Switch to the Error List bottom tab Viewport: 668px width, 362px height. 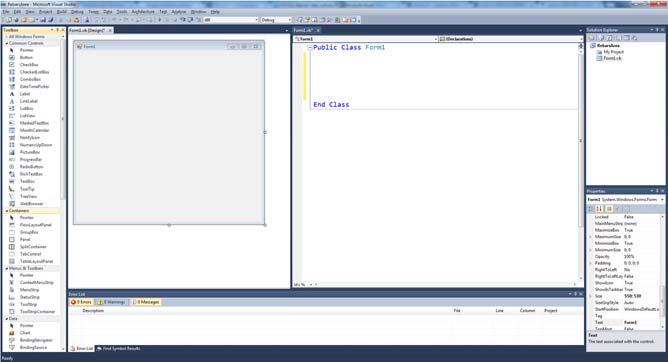(82, 348)
